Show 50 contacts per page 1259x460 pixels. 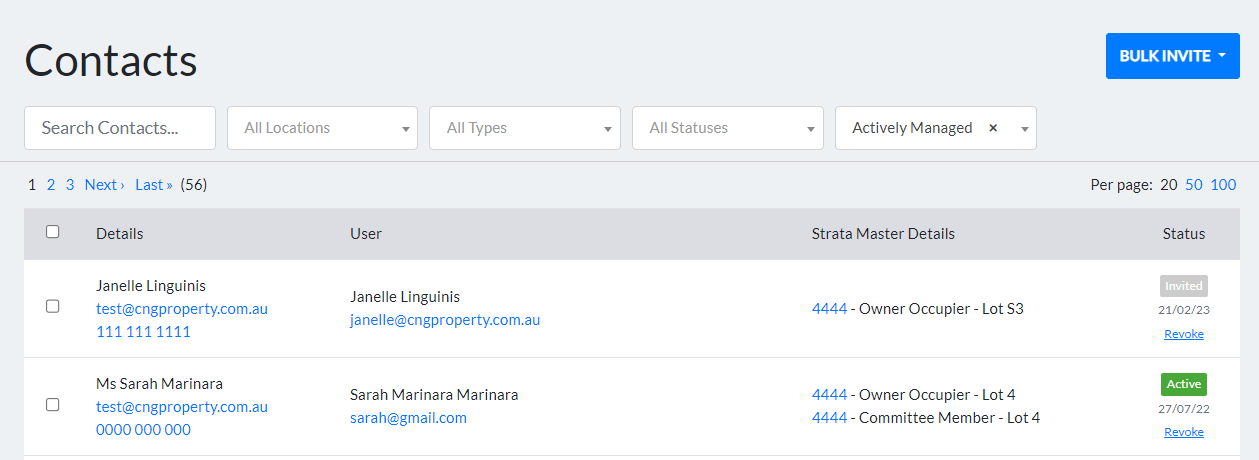coord(1194,185)
